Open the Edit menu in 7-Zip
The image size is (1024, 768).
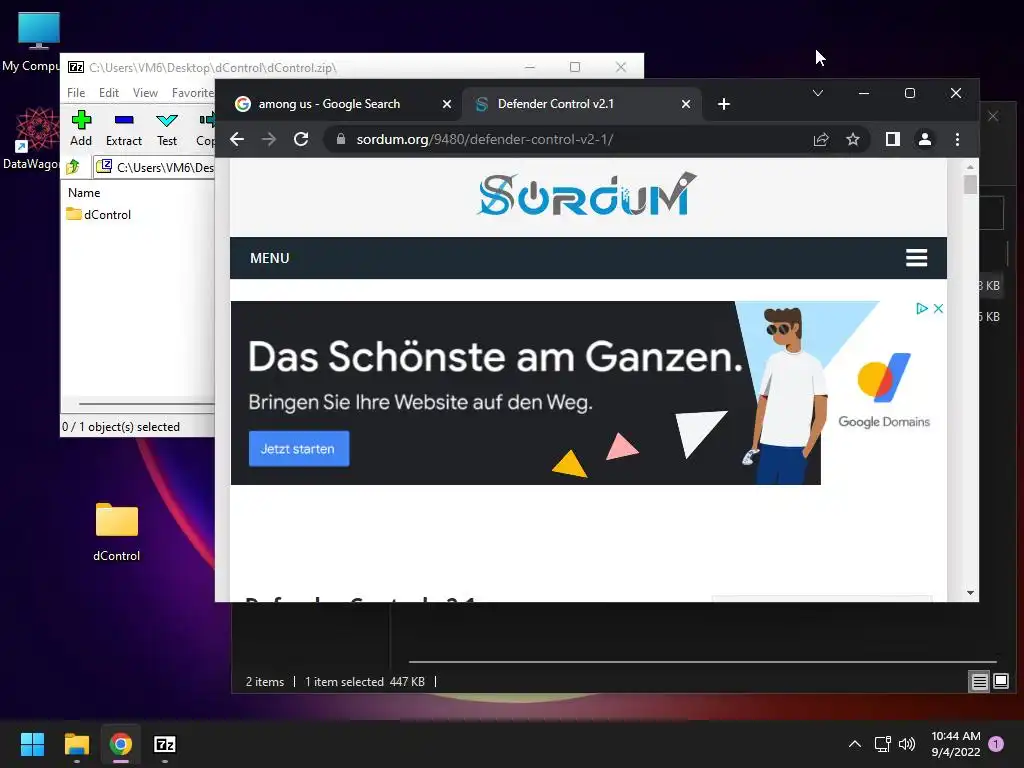coord(108,93)
